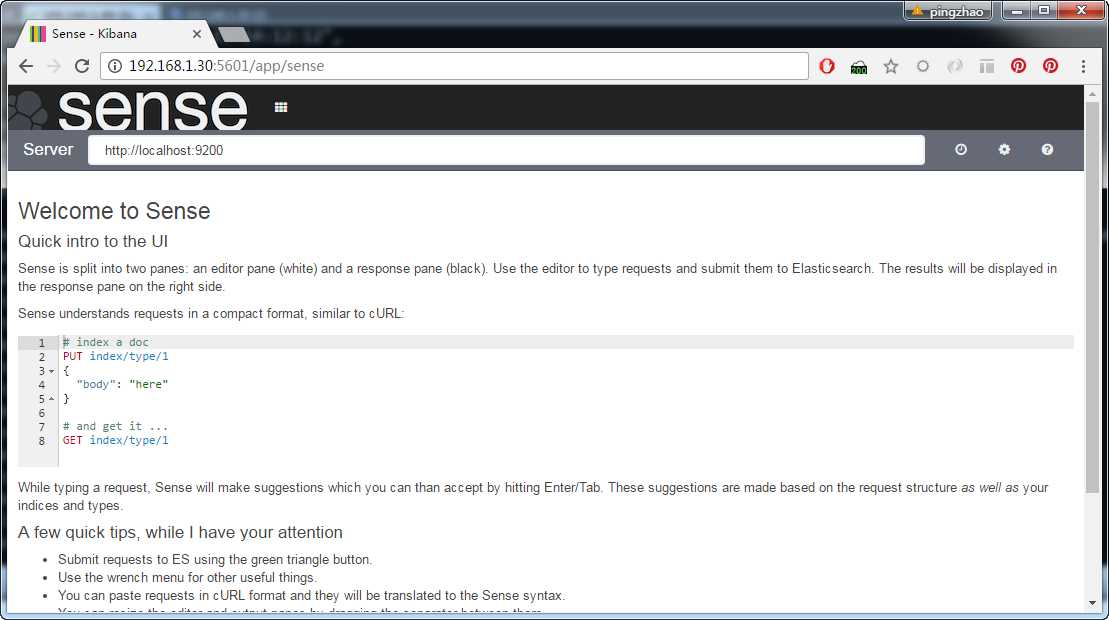Click the 'GET index/type/1' code line
The height and width of the screenshot is (620, 1109).
tap(115, 440)
